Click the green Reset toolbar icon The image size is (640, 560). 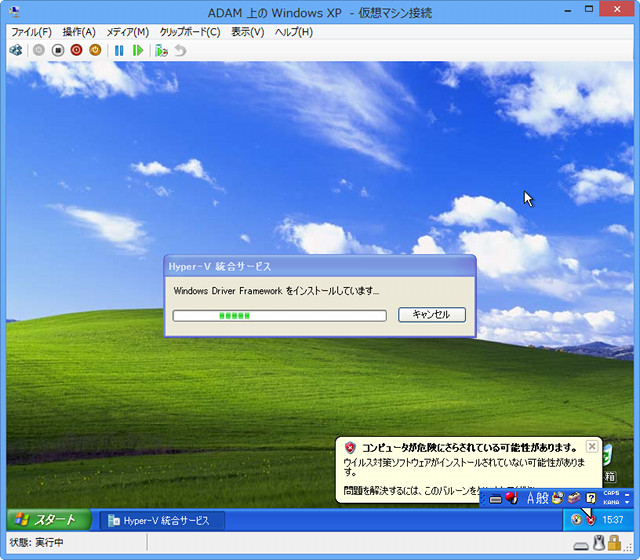coord(138,51)
